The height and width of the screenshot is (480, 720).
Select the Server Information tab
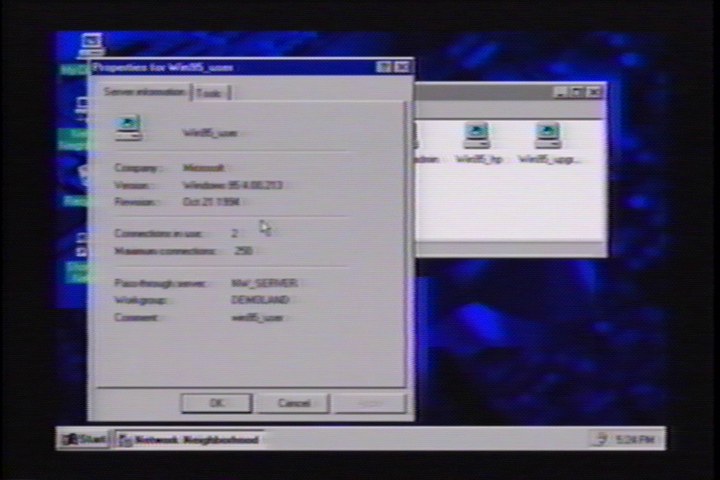(x=145, y=92)
